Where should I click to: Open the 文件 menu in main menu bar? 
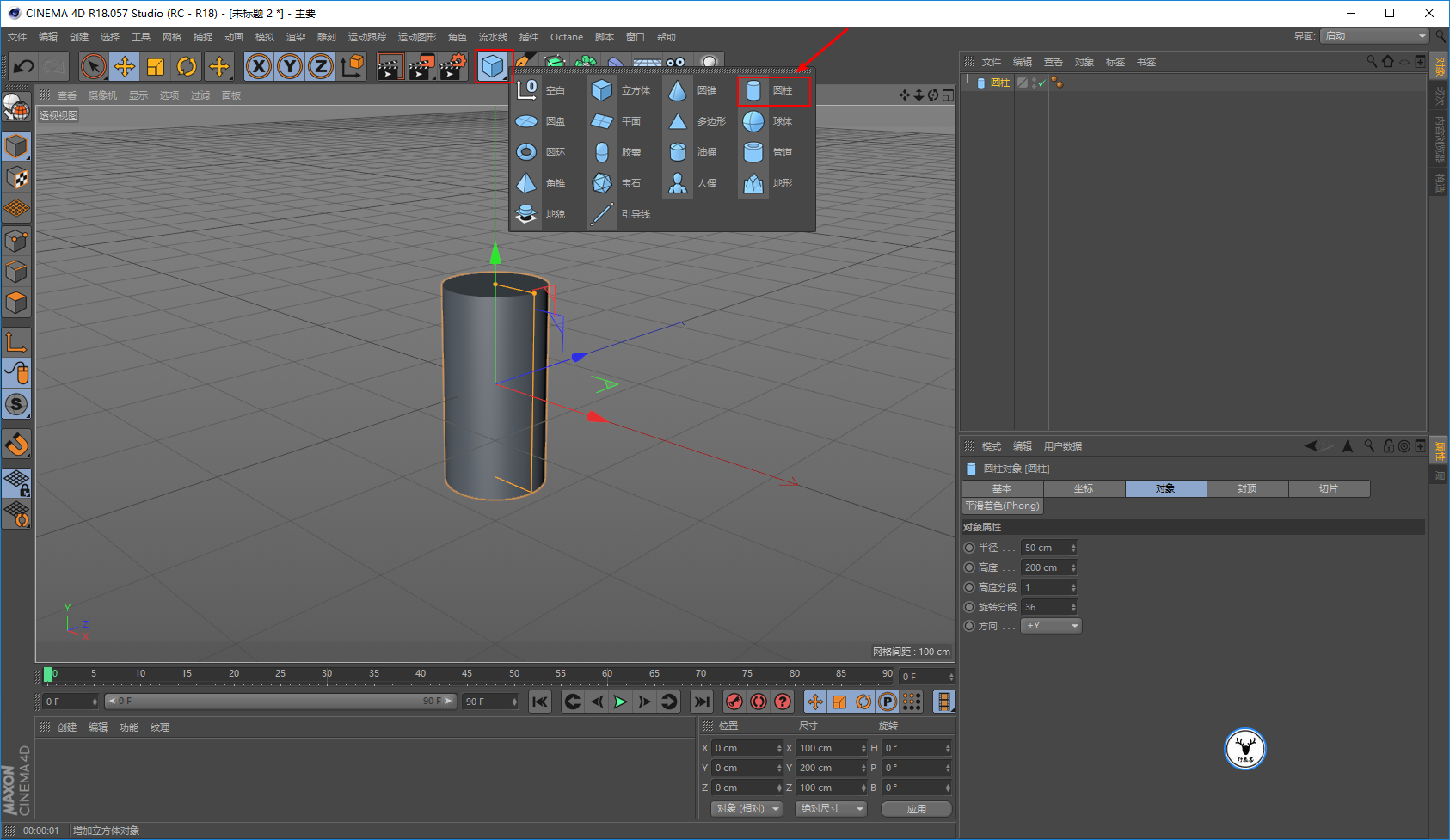[x=17, y=37]
